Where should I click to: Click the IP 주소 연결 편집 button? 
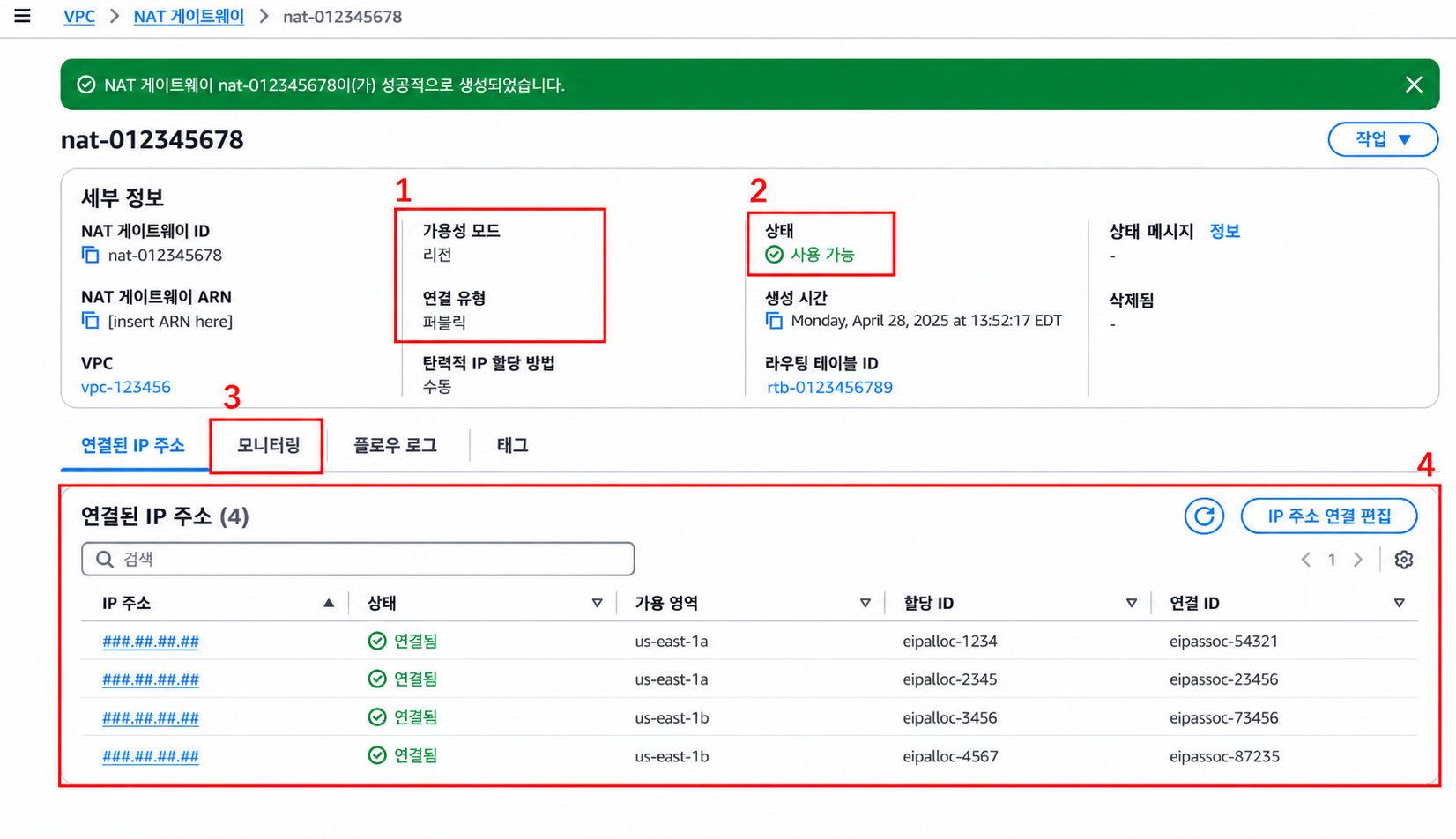point(1329,516)
